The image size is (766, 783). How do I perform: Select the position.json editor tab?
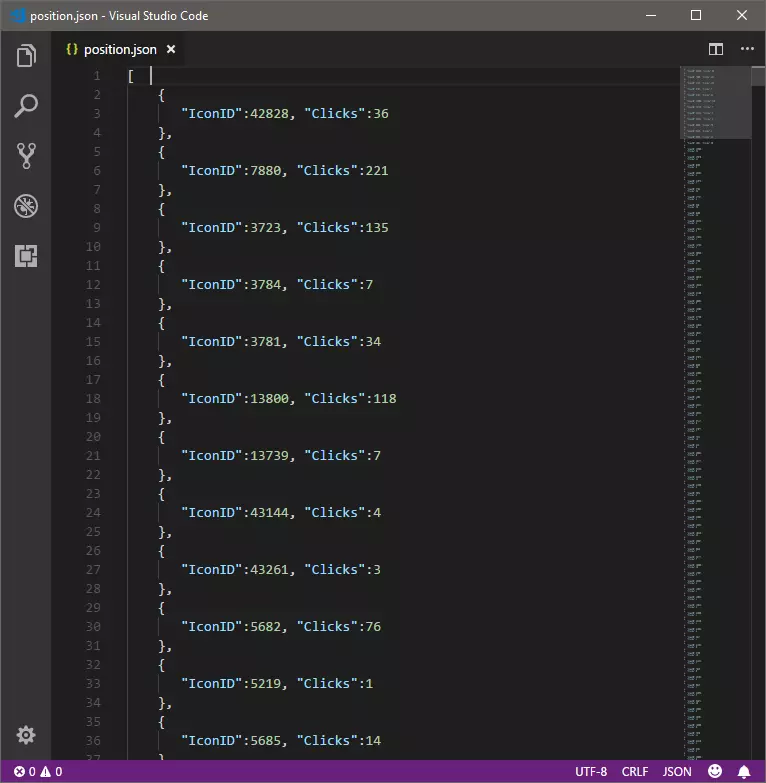120,49
